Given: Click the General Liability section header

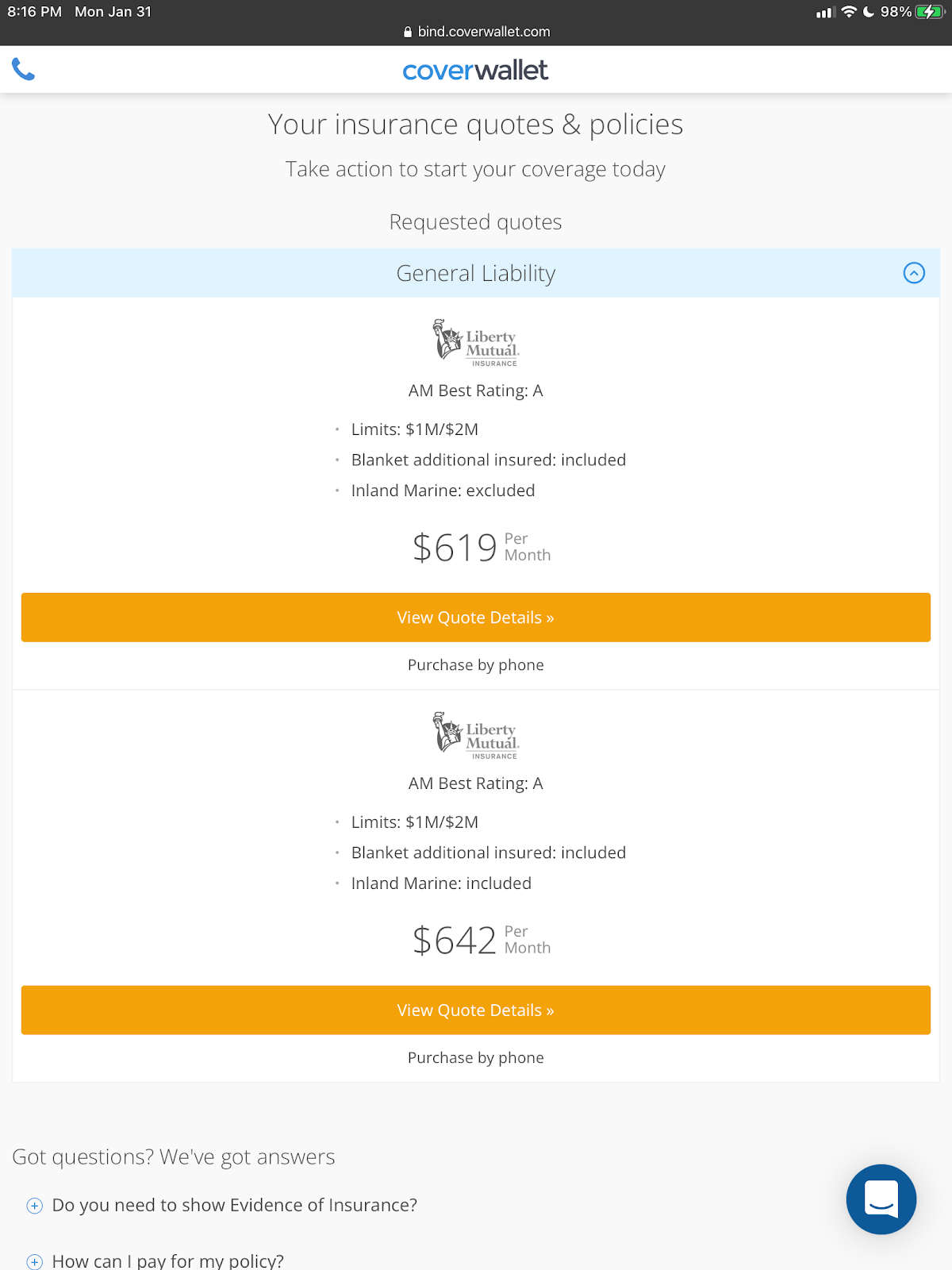Looking at the screenshot, I should (475, 273).
